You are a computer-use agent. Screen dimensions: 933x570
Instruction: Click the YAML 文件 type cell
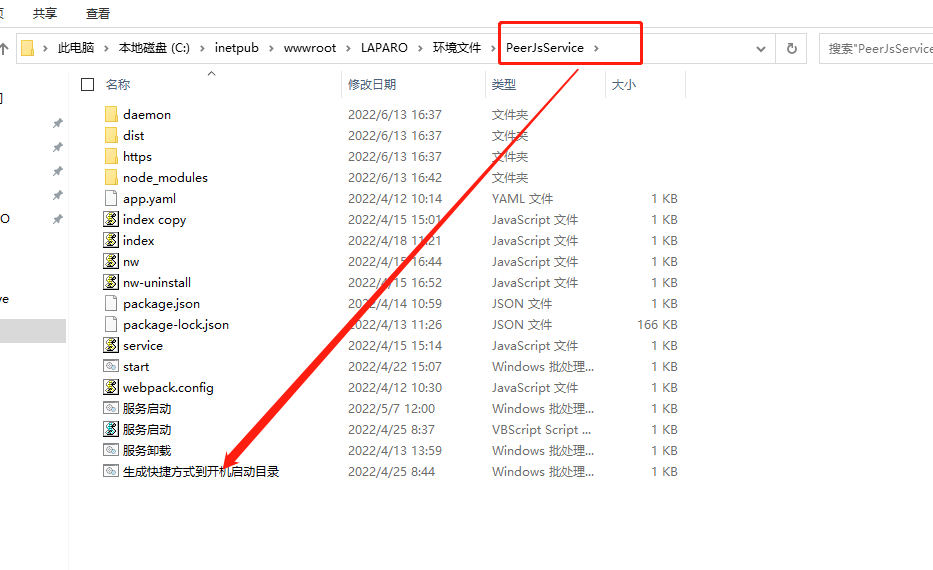coord(522,198)
